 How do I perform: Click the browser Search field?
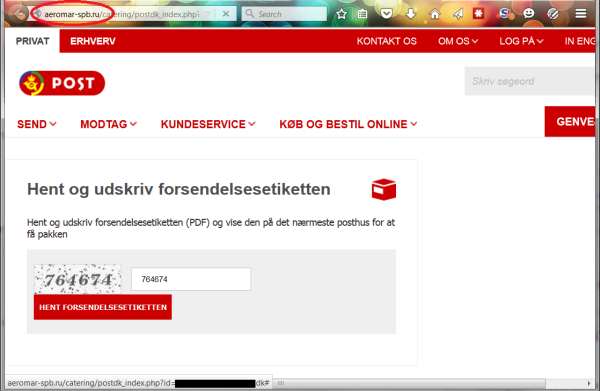tap(284, 14)
